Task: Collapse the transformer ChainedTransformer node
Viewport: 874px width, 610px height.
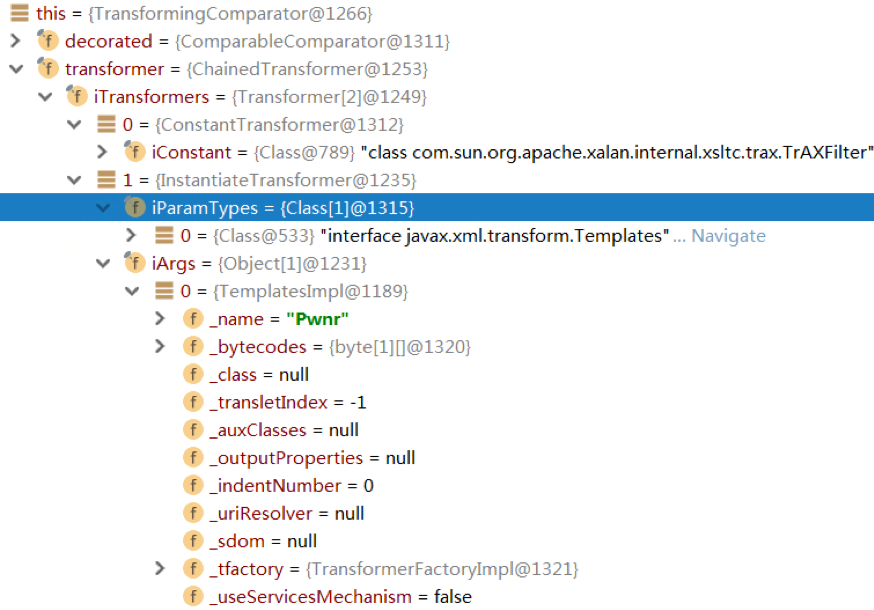Action: tap(17, 69)
